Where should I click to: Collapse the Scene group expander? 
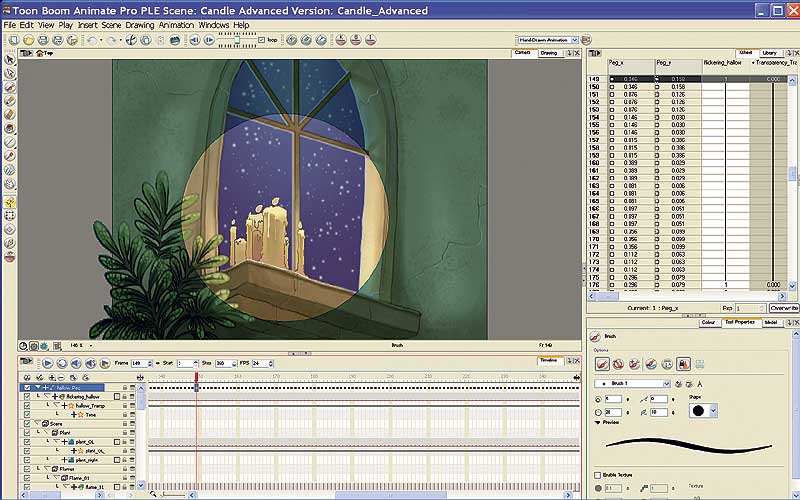point(37,423)
